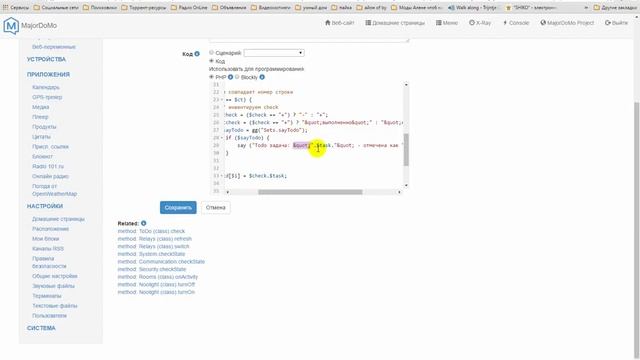The height and width of the screenshot is (360, 640).
Task: Select the Код radio button
Action: tap(211, 60)
